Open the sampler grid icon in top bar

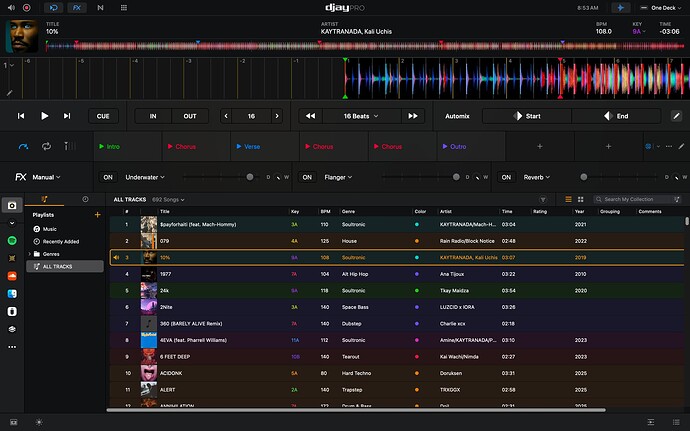click(124, 7)
